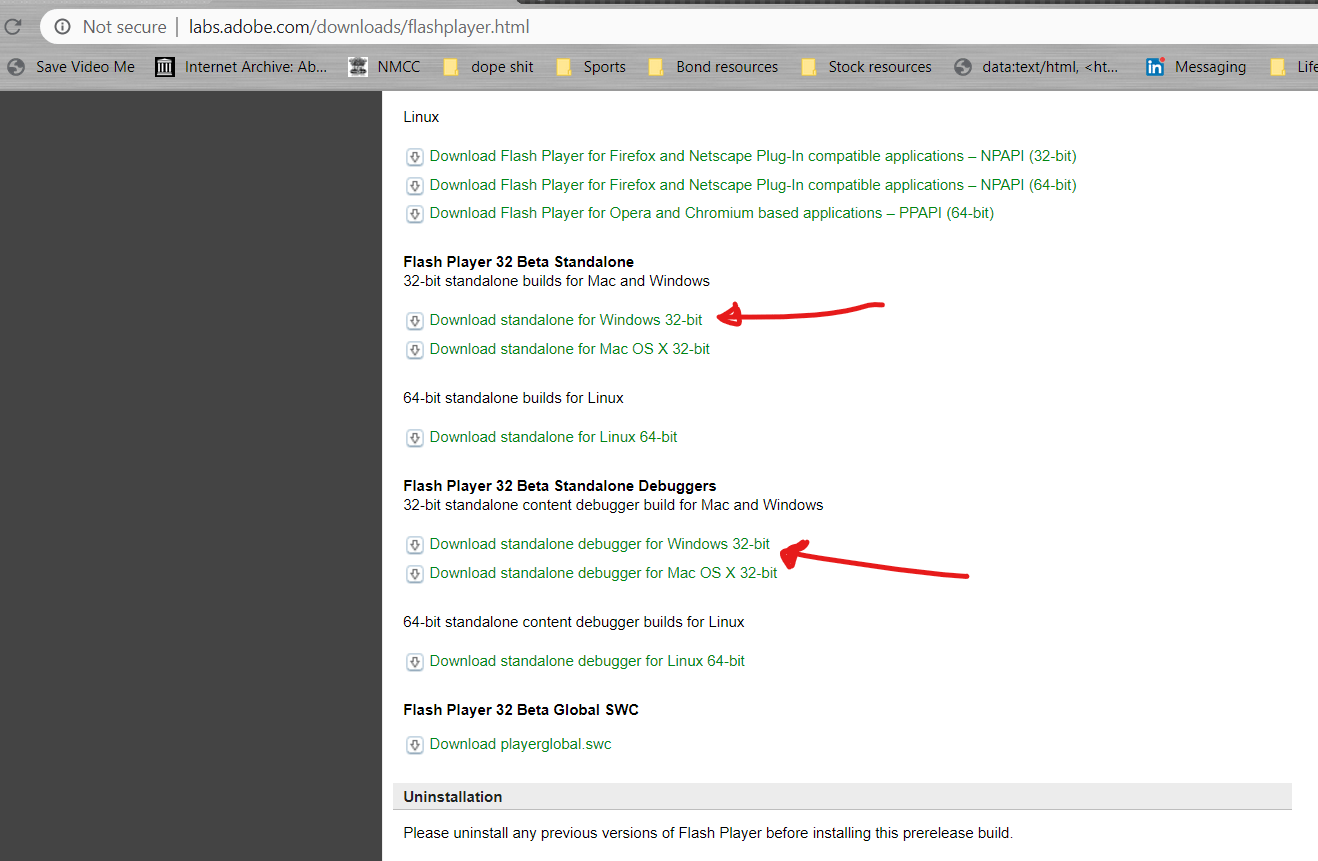This screenshot has width=1318, height=861.
Task: Click text '64-bit standalone content debugger builds for Linux'
Action: (x=574, y=622)
